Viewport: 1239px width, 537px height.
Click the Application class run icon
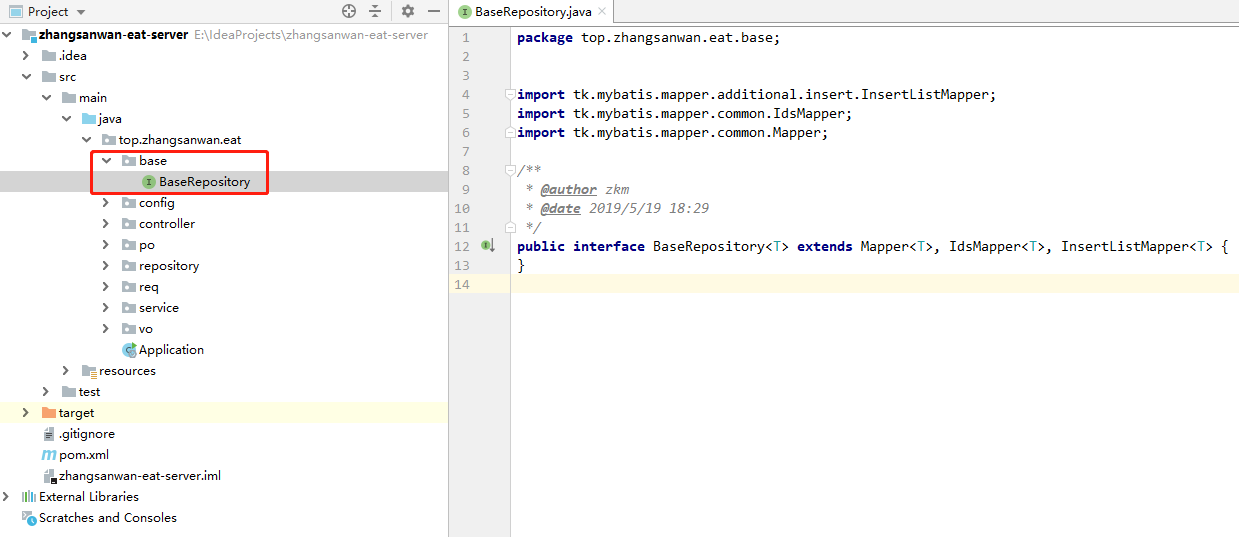tap(129, 349)
